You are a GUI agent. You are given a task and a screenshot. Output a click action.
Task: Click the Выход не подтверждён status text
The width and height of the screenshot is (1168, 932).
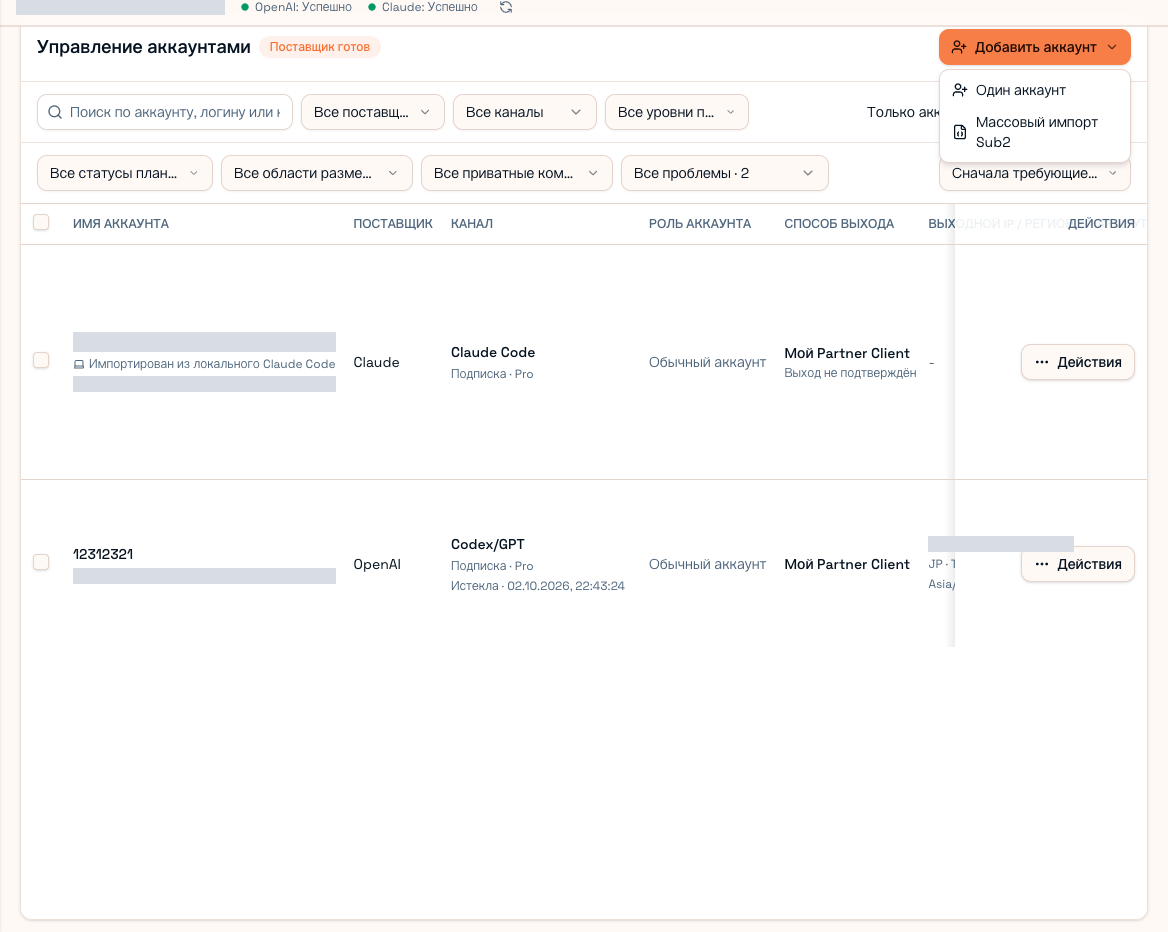[850, 373]
